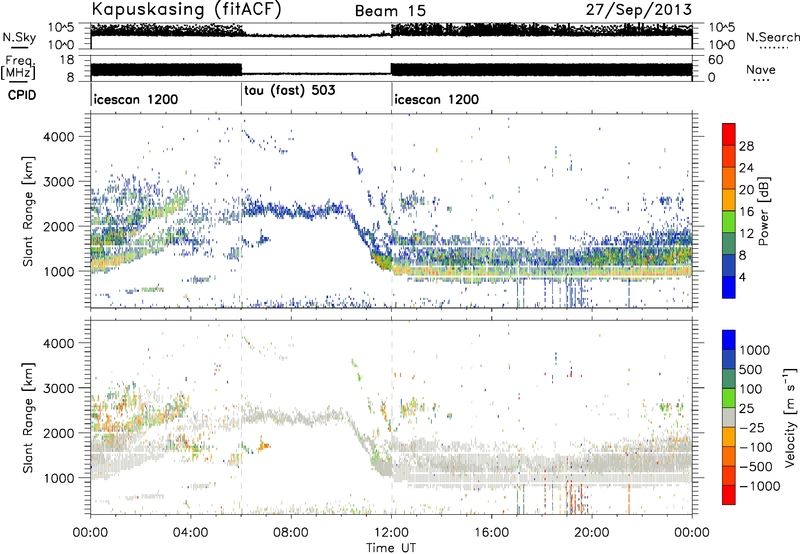This screenshot has height=554, width=800.
Task: Click the '08:00' time tick label
Action: [x=291, y=533]
